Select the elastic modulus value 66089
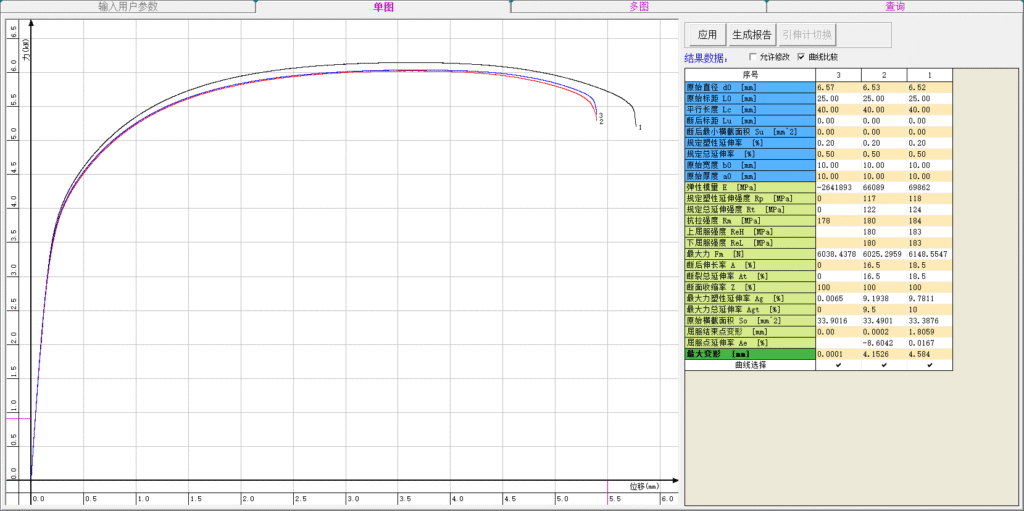 pos(884,188)
